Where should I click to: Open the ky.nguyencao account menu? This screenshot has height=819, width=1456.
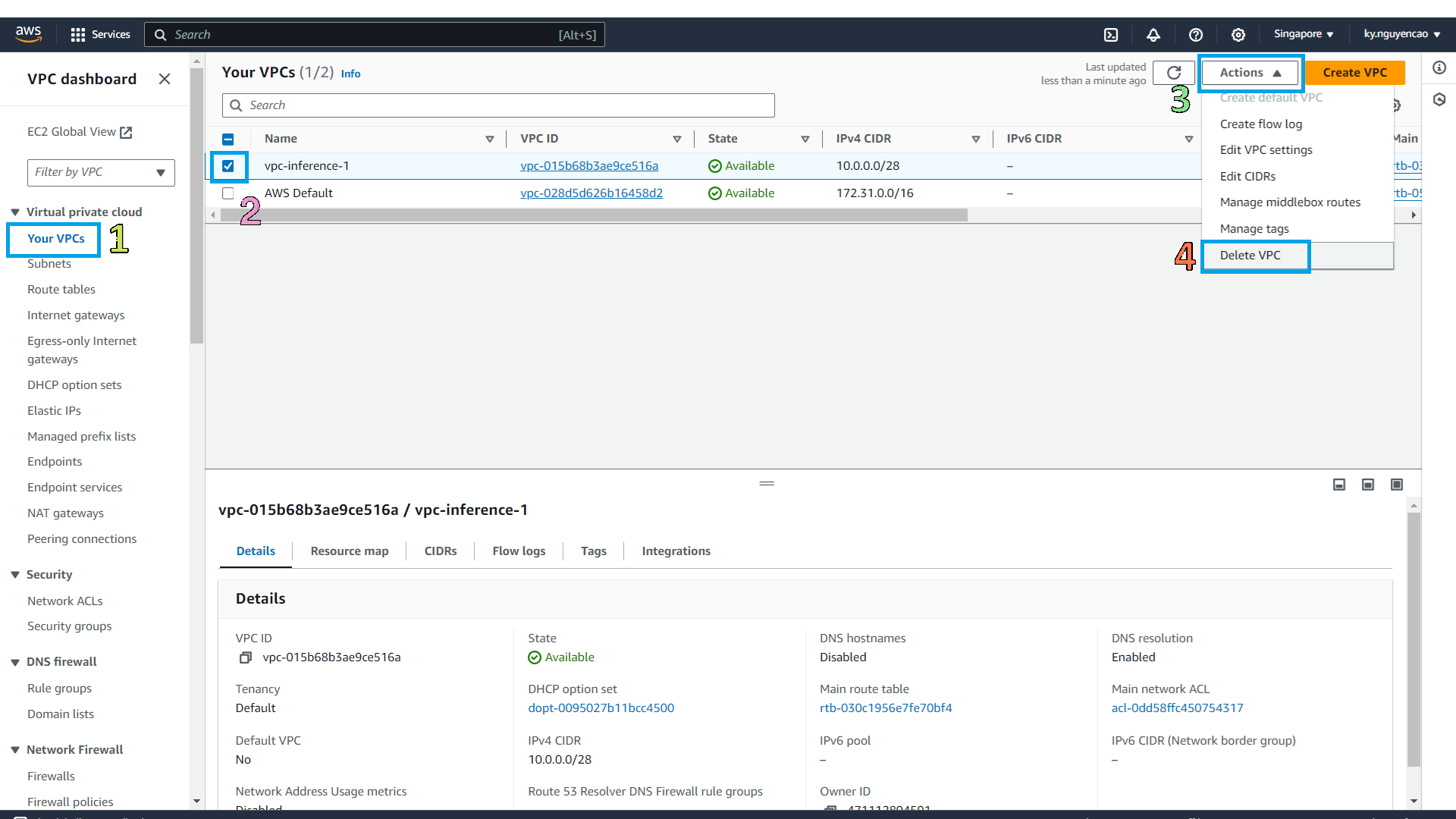pos(1402,34)
